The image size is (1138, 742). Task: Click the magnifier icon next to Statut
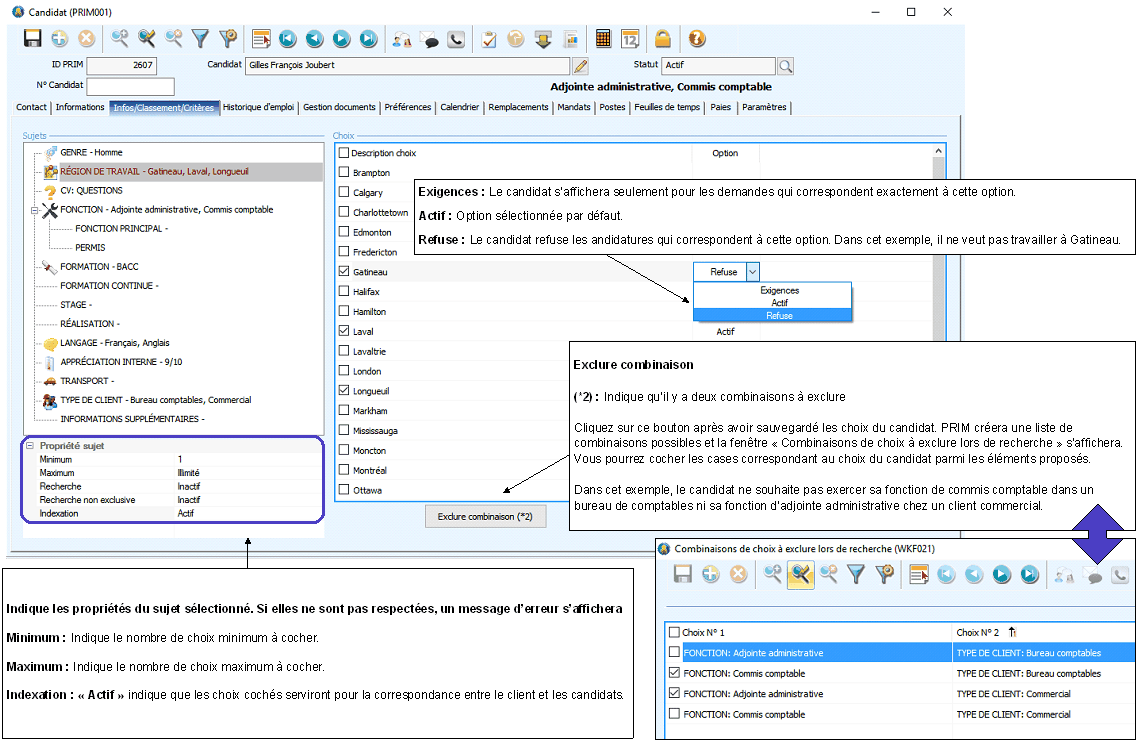[x=785, y=66]
